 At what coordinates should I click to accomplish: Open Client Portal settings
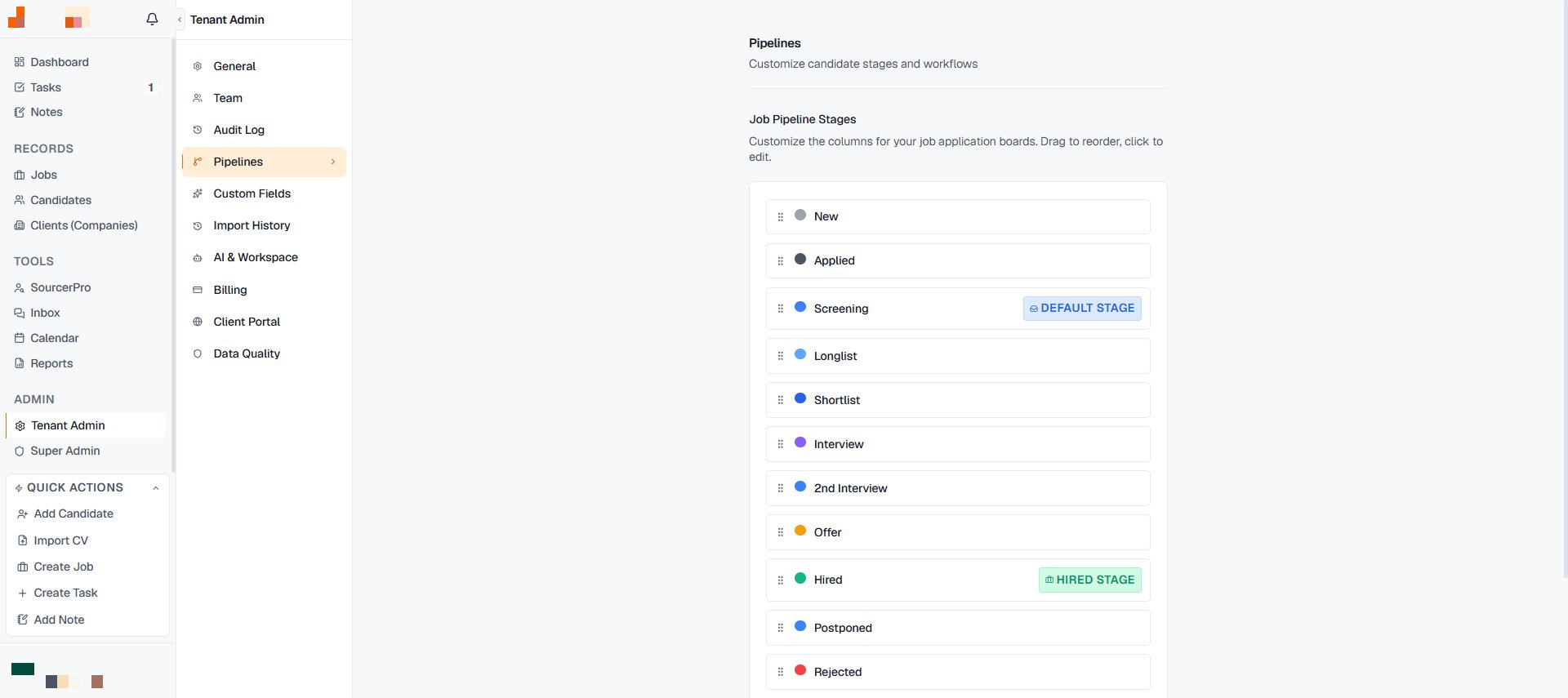264,322
